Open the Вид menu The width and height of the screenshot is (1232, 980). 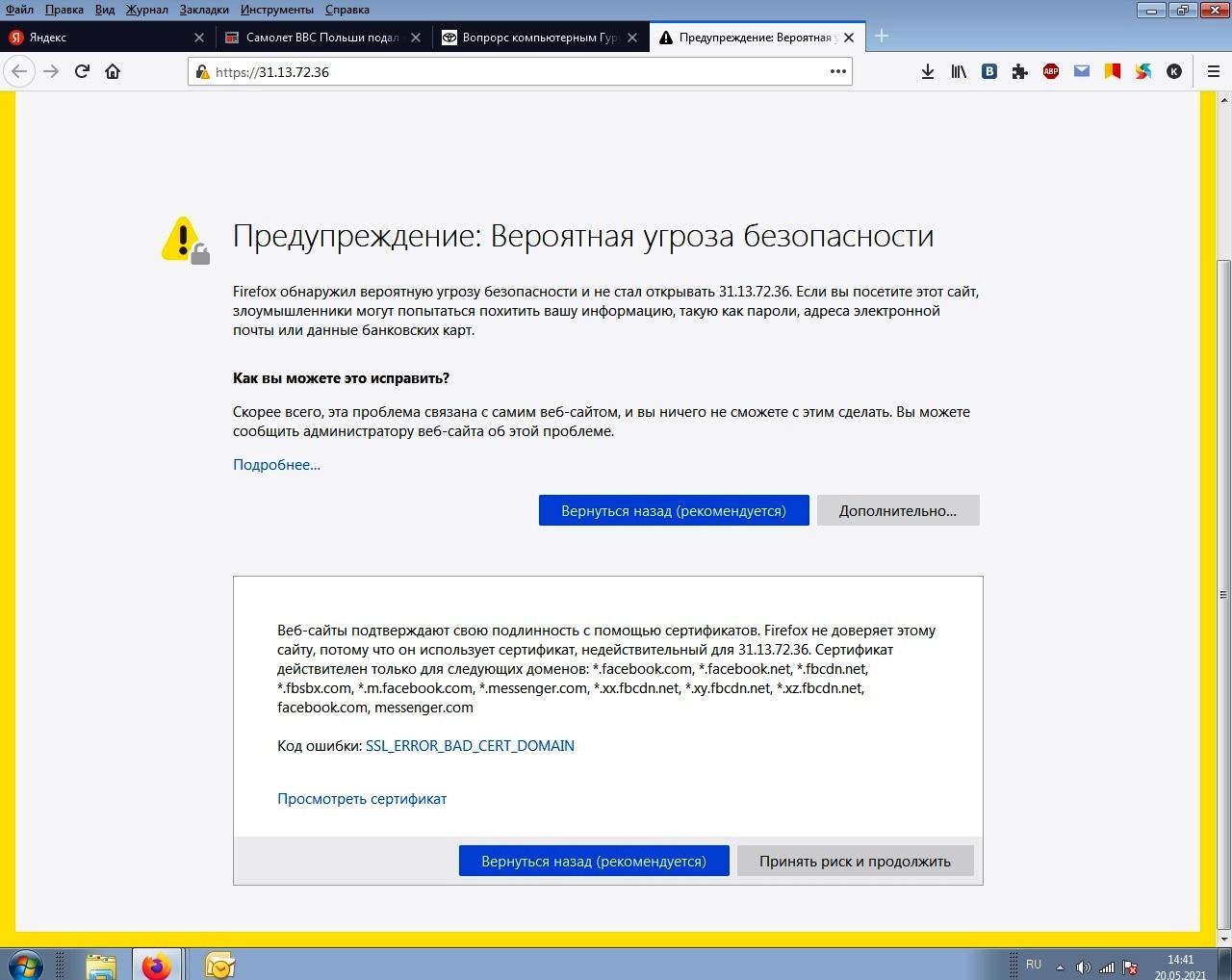(105, 10)
